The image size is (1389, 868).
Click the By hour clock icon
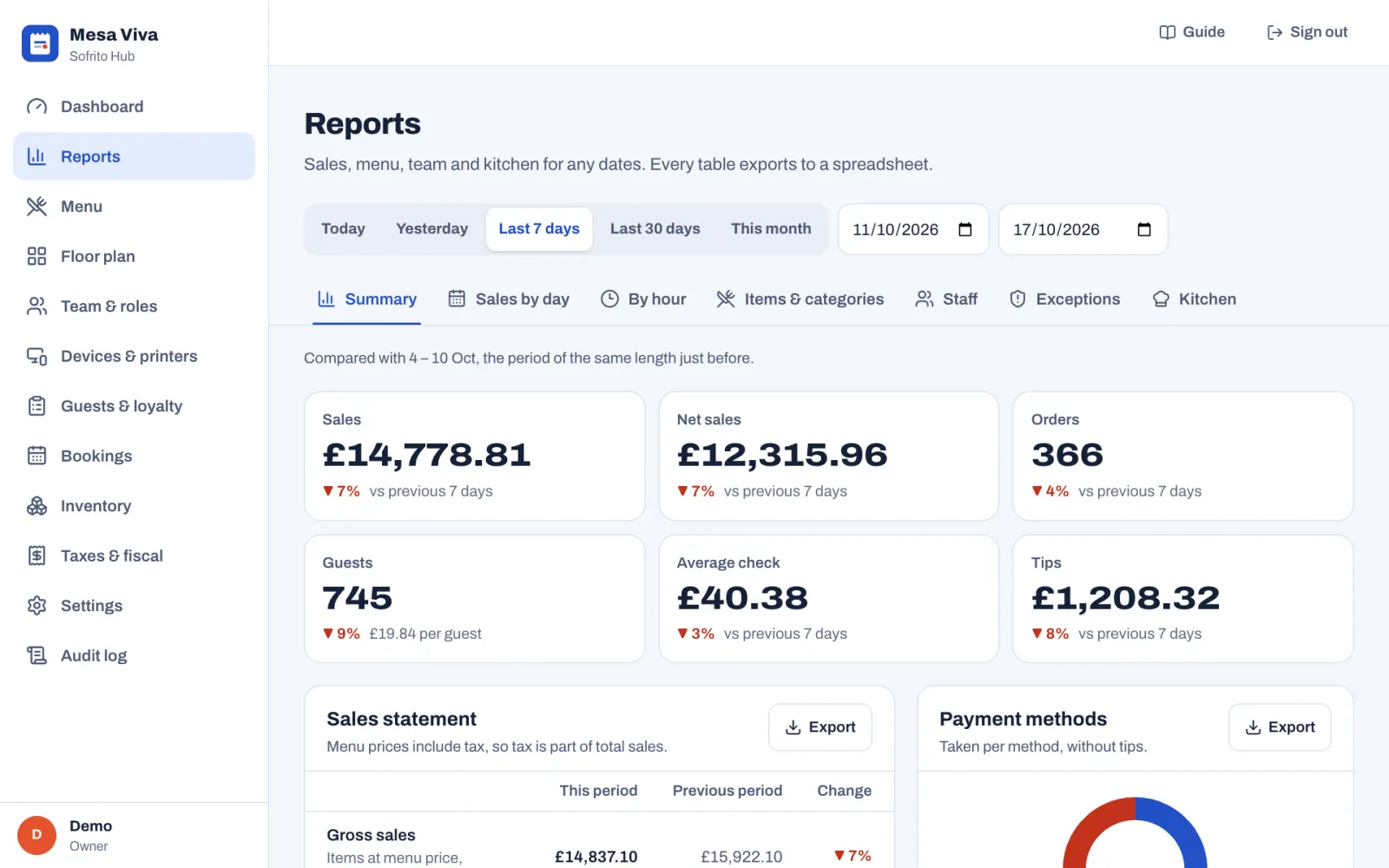coord(610,299)
